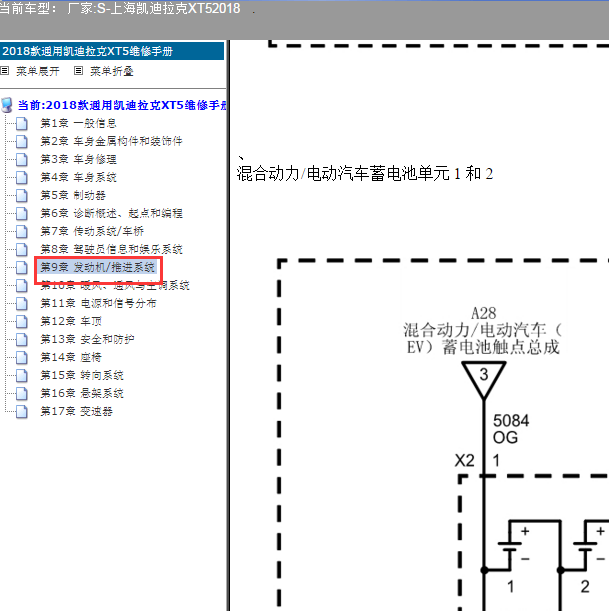The width and height of the screenshot is (609, 611).
Task: Click connector label X2 in diagram
Action: (x=464, y=461)
